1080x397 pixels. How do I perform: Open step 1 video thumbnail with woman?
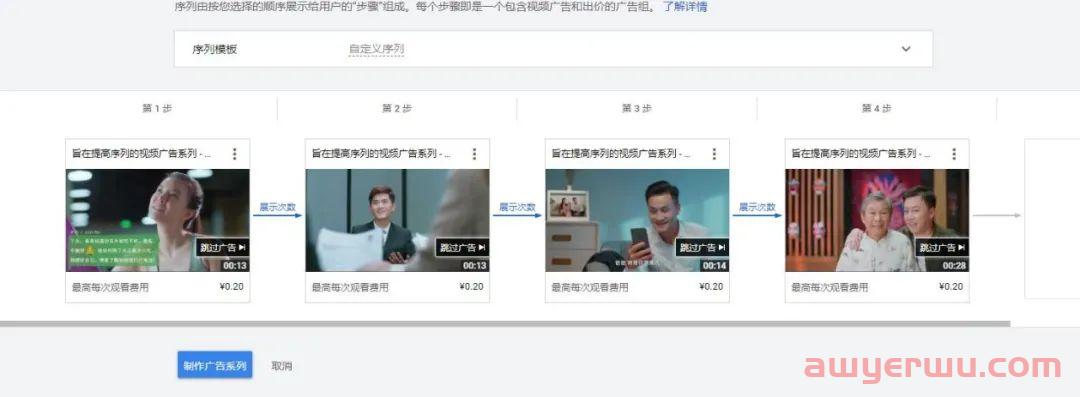158,221
